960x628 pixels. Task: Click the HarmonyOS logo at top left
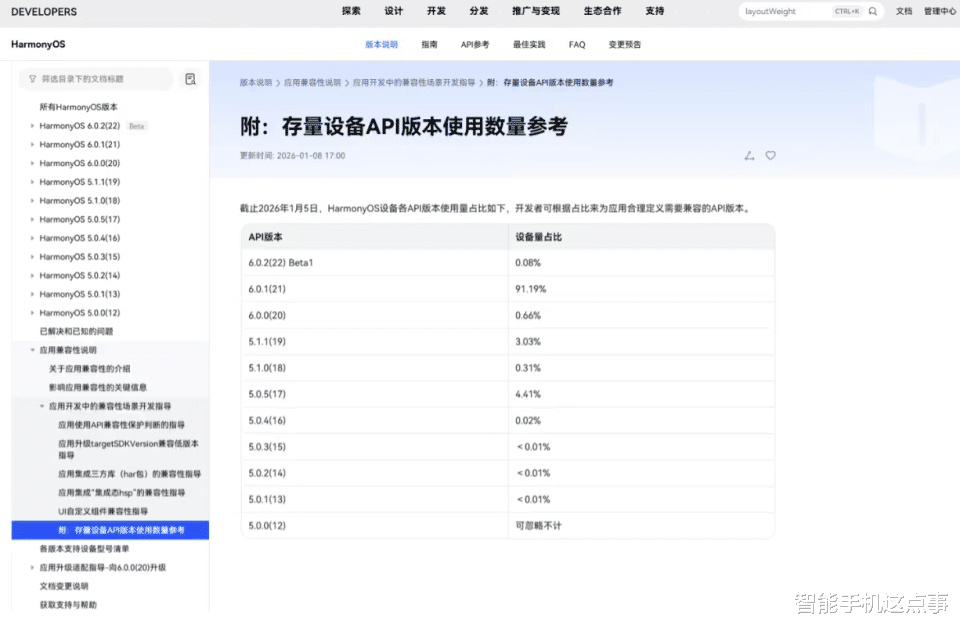pos(38,44)
